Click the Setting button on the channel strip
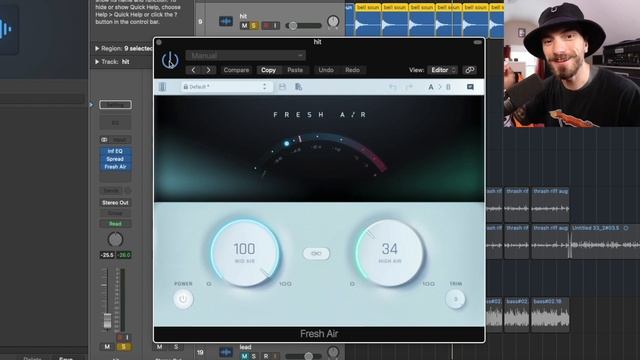 click(x=115, y=105)
